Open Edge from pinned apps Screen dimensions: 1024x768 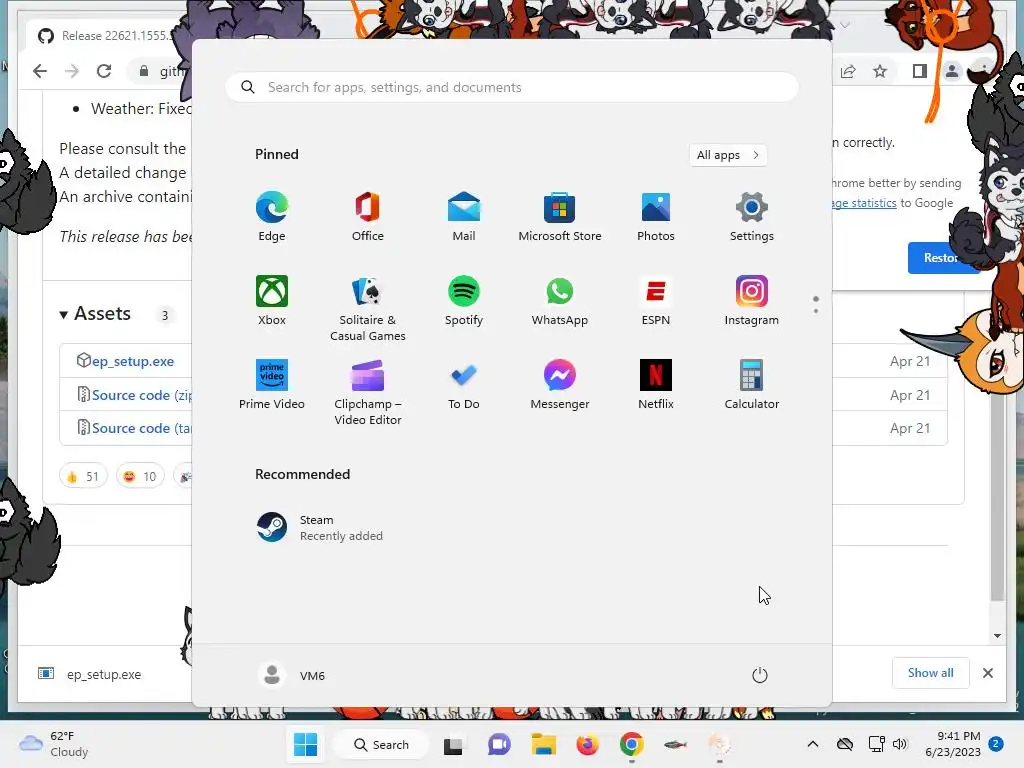click(272, 217)
